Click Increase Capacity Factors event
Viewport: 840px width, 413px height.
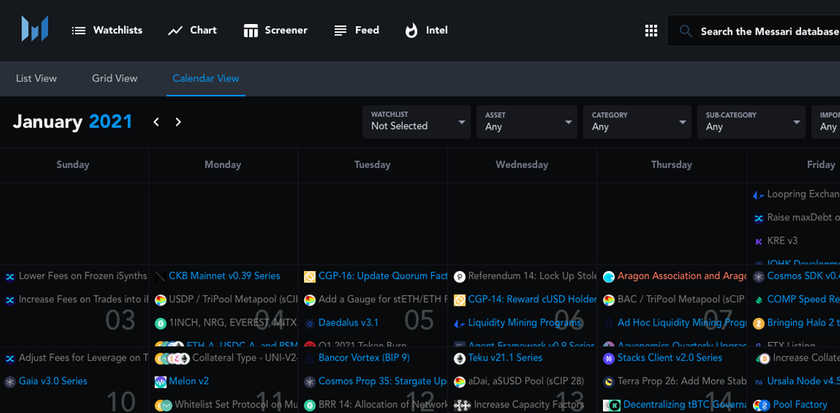(x=529, y=405)
